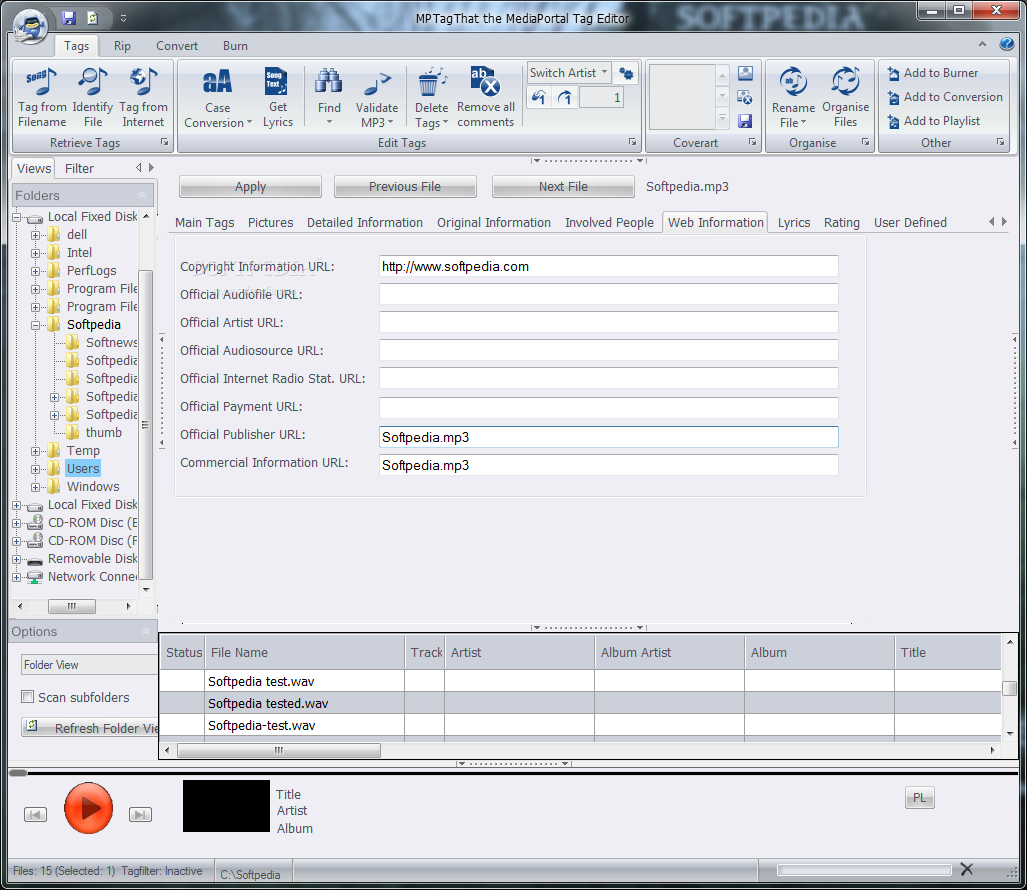Run Validate MP3
The image size is (1027, 890).
click(x=377, y=98)
